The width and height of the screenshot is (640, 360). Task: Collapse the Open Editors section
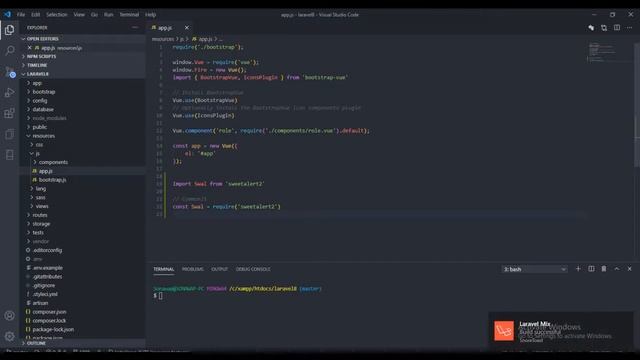click(x=82, y=39)
